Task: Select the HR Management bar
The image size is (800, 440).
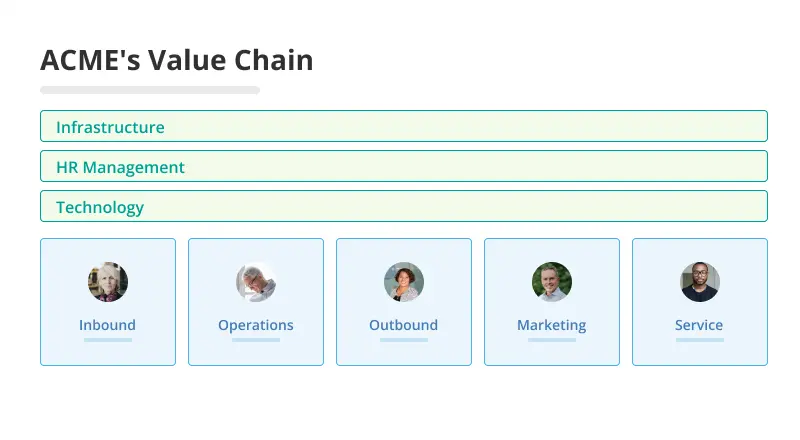Action: tap(404, 166)
